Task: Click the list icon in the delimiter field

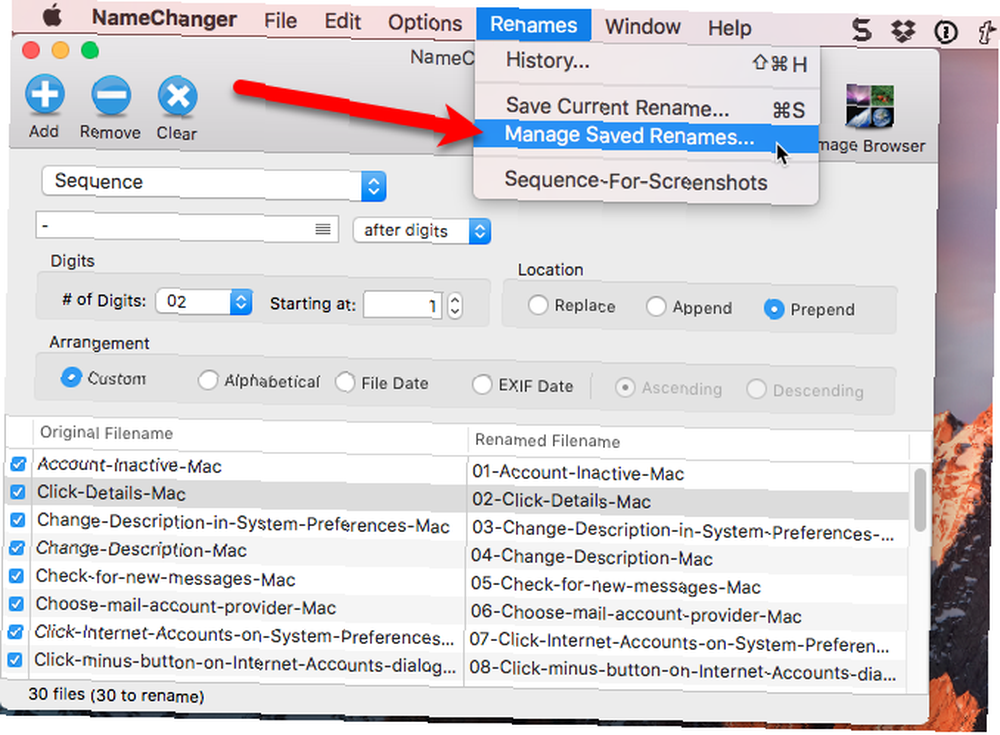Action: pyautogui.click(x=323, y=229)
